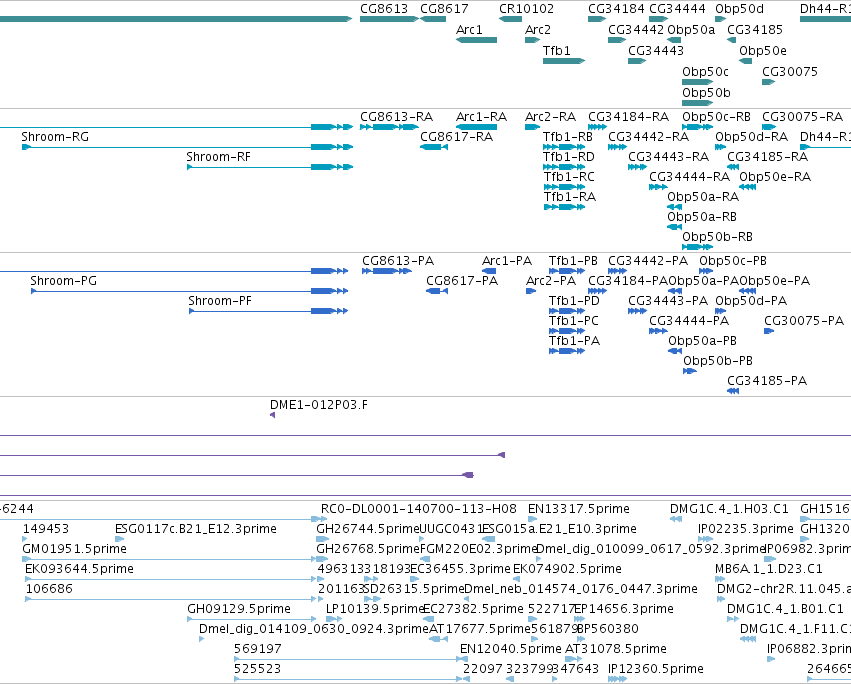The height and width of the screenshot is (684, 851).
Task: Select the EN13317.5prime EST label
Action: point(579,510)
